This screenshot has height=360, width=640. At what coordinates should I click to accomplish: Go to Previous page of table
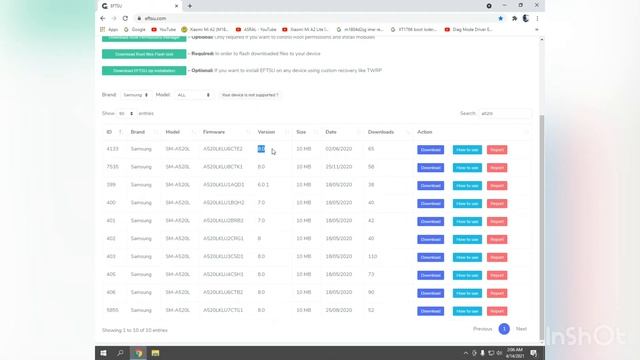point(482,329)
